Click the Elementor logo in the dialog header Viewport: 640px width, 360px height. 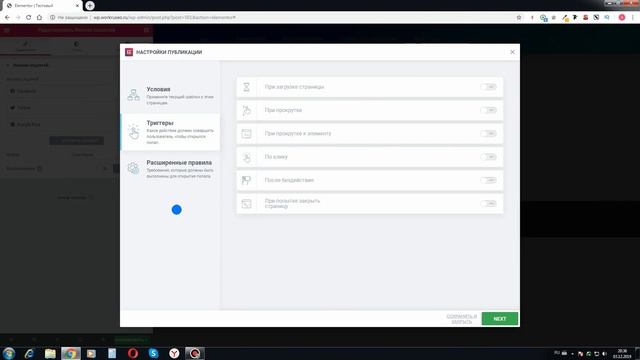pos(129,52)
